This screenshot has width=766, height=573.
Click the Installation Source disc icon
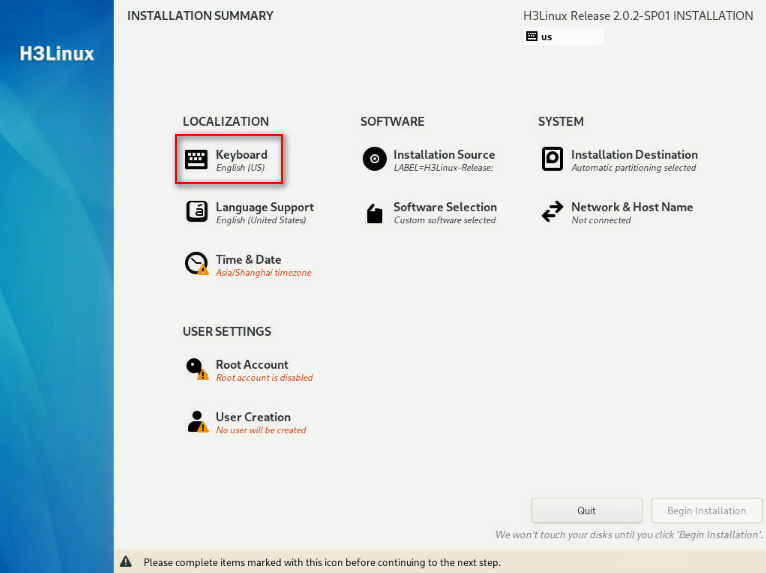[x=375, y=159]
